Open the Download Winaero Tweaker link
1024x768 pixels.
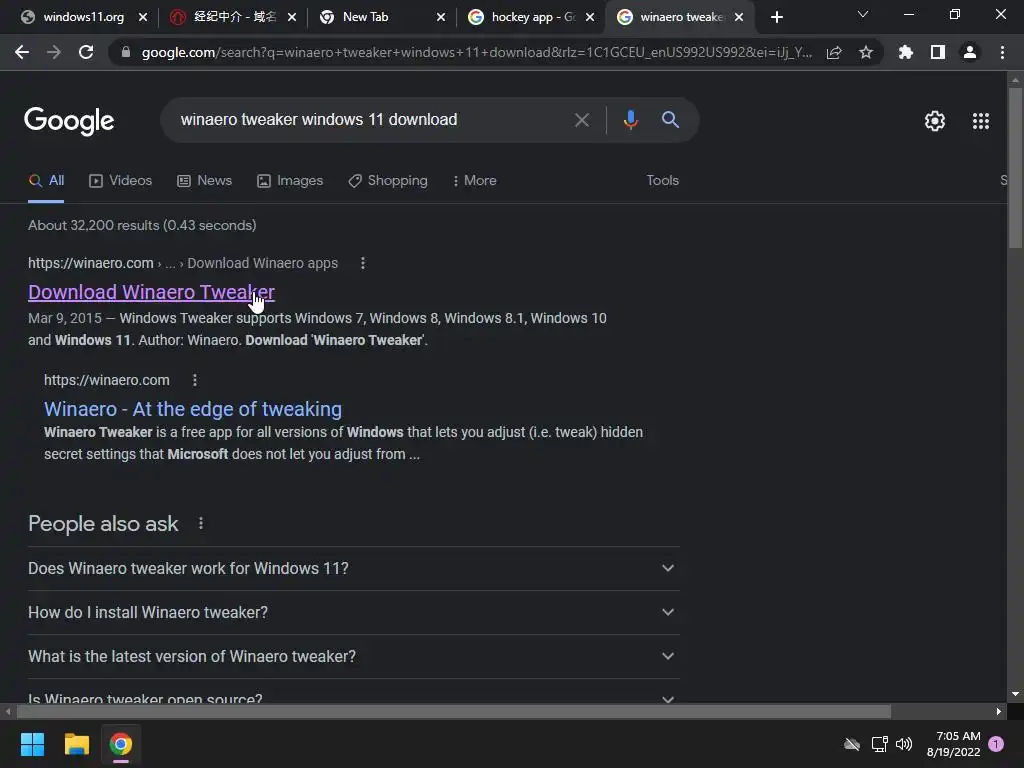click(x=151, y=292)
